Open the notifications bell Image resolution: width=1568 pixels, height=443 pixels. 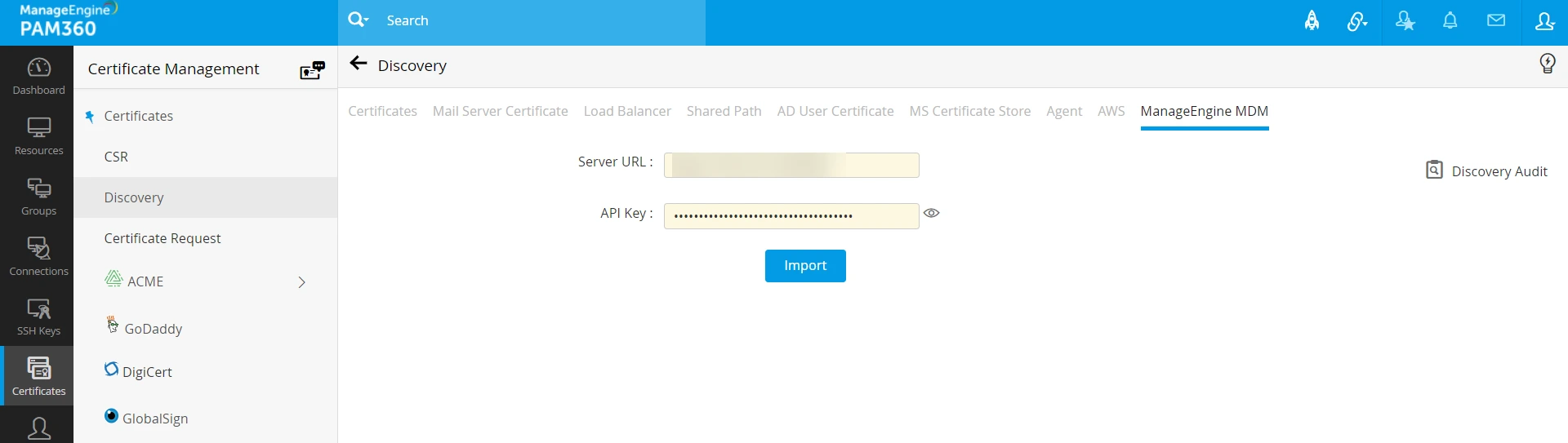click(x=1450, y=21)
